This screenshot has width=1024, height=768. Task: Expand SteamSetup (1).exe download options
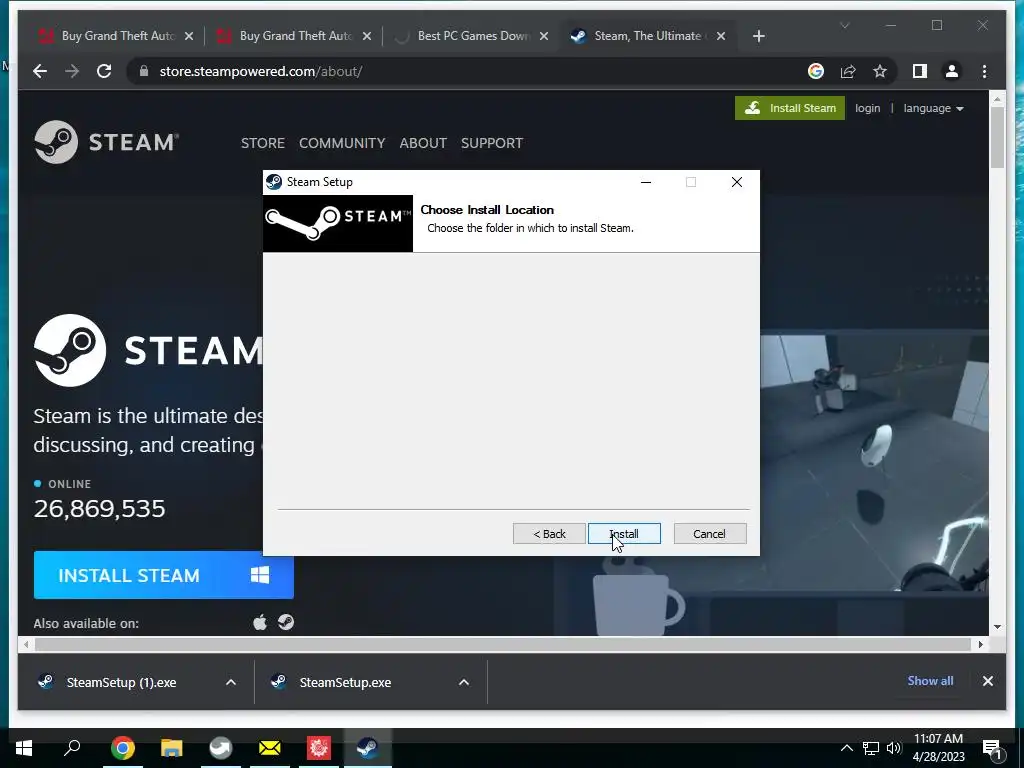tap(231, 682)
